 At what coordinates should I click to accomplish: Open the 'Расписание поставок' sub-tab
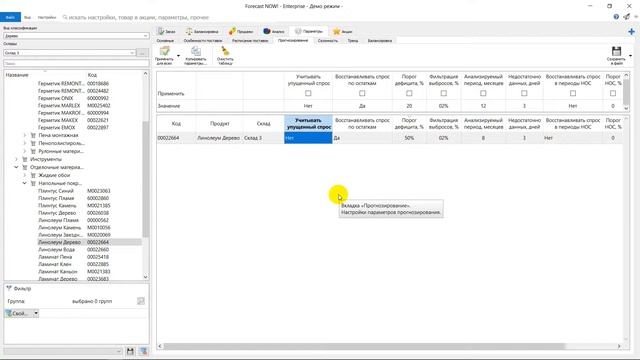pos(250,41)
